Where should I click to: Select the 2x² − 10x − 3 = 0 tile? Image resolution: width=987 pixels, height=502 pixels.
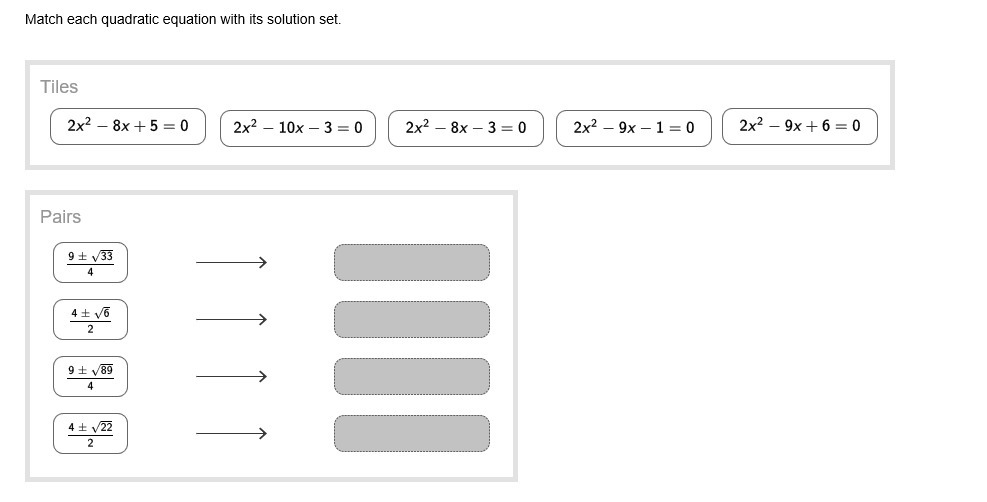tap(298, 128)
